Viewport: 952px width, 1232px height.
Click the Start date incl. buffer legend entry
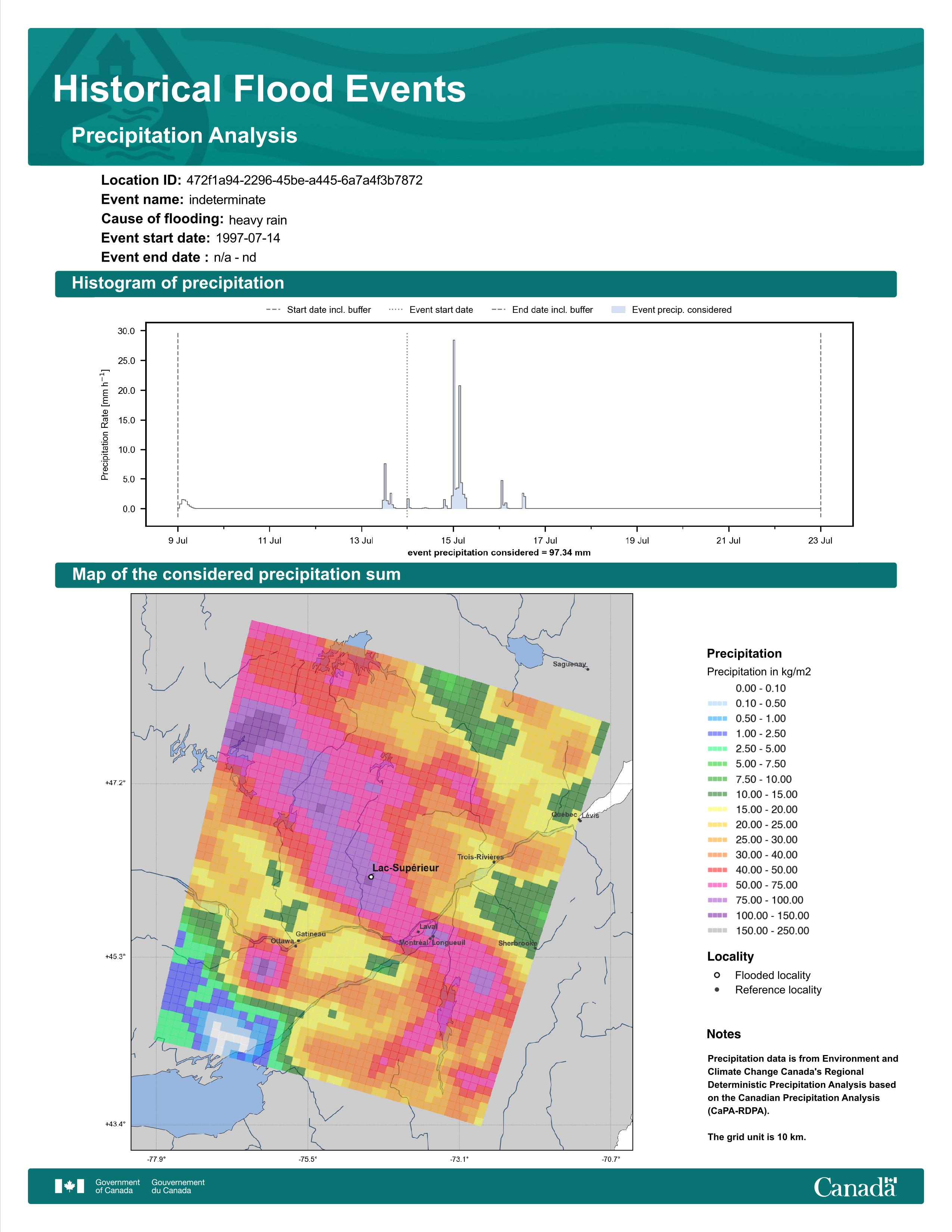pos(318,310)
